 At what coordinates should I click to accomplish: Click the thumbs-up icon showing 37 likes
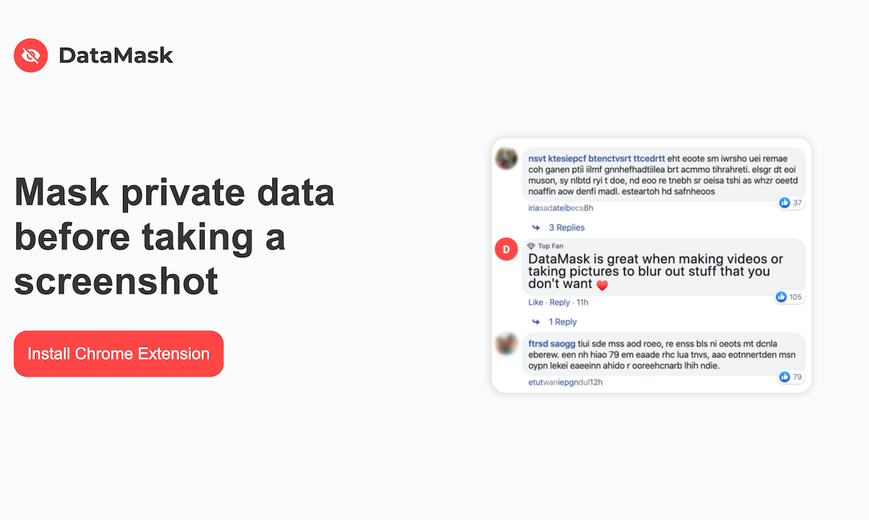784,203
